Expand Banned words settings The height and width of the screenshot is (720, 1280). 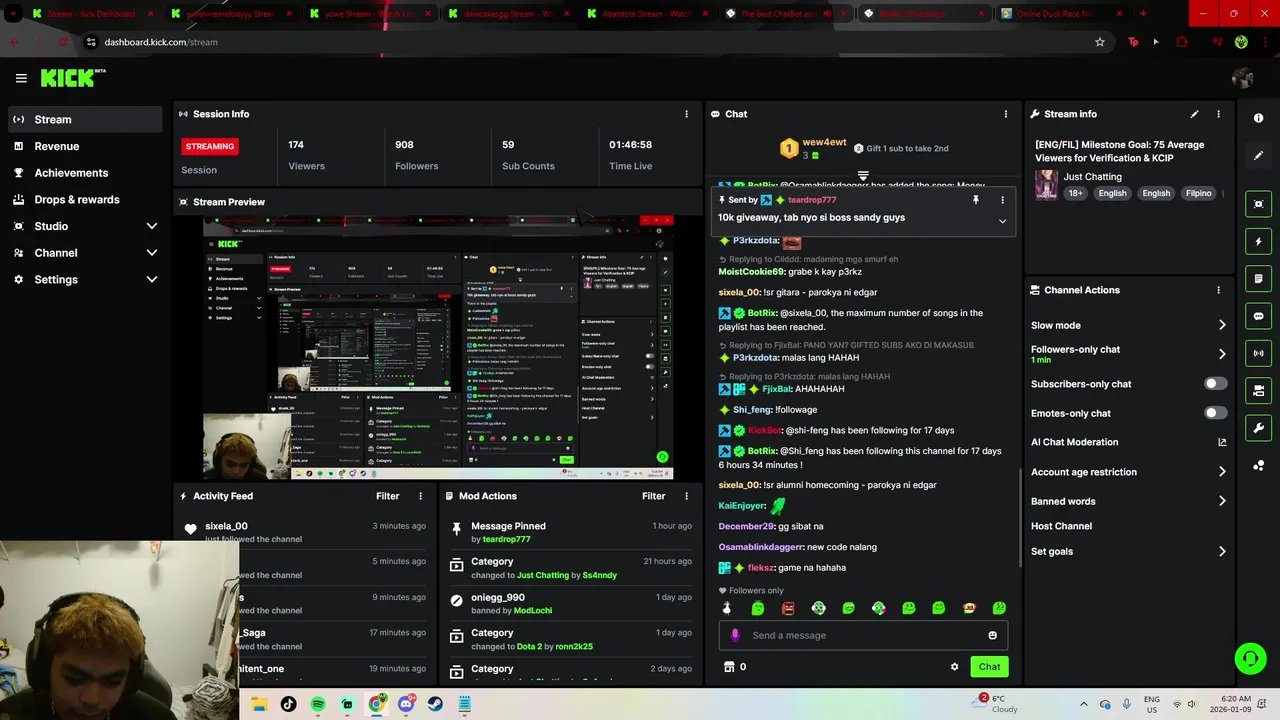click(1222, 501)
